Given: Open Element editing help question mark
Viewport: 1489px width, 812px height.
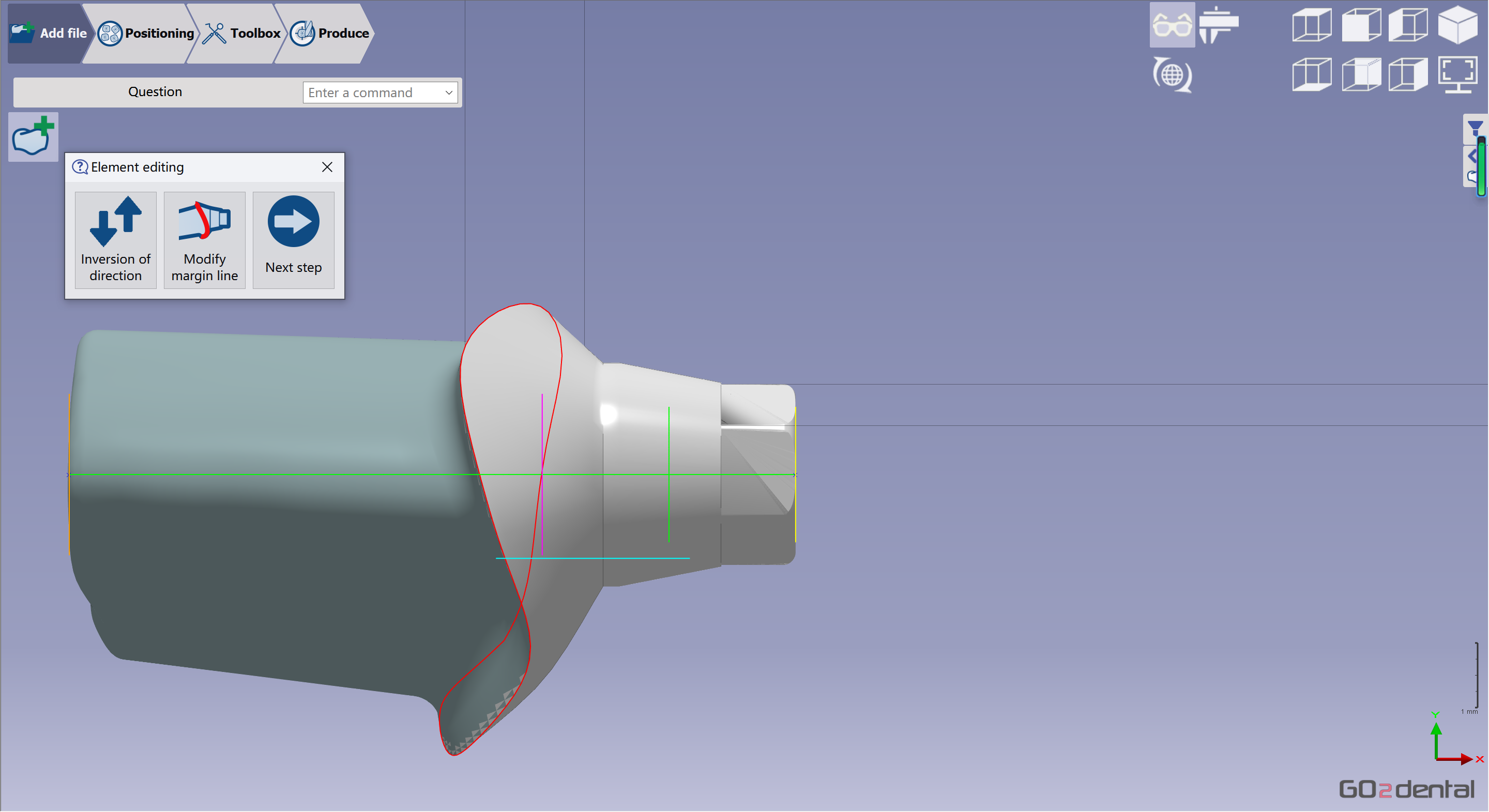Looking at the screenshot, I should tap(80, 167).
